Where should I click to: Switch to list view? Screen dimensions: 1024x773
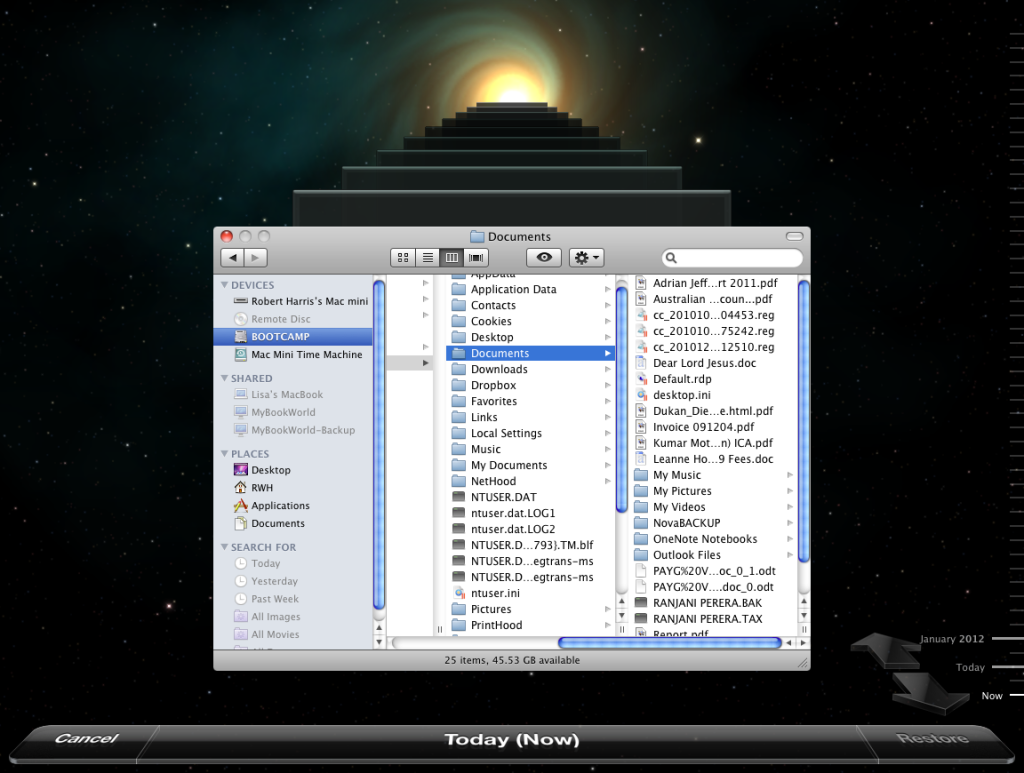click(x=427, y=258)
